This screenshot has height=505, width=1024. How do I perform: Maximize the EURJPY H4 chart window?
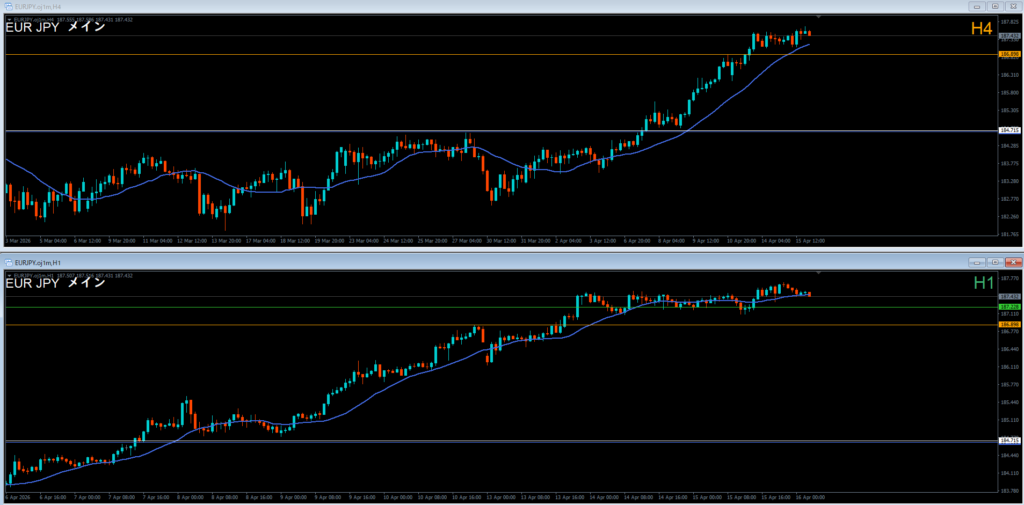(993, 6)
